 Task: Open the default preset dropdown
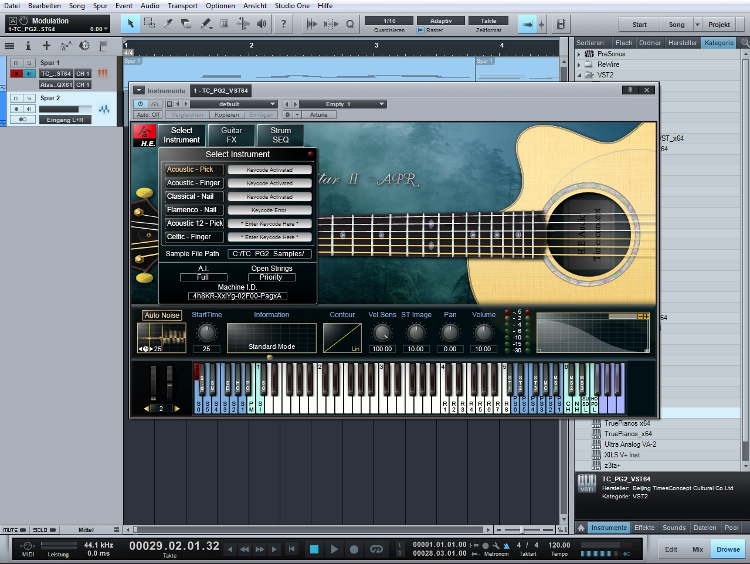click(233, 104)
